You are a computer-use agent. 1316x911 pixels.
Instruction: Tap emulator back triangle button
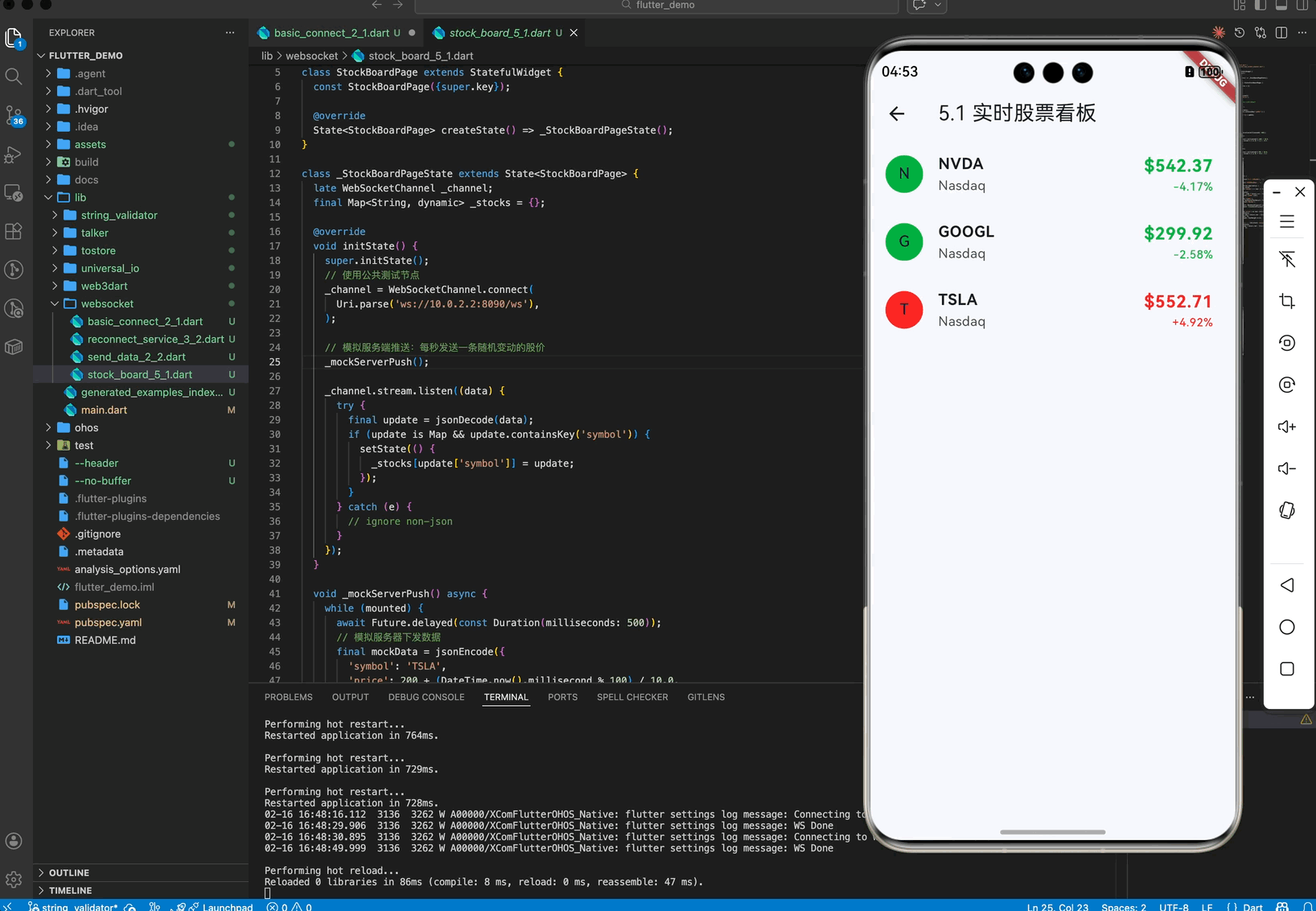[x=1287, y=585]
